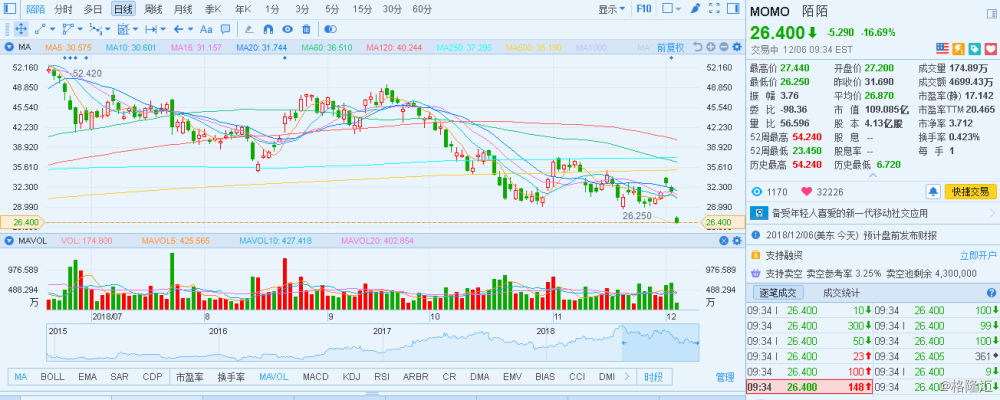Zoom out chart with minus icon
The width and height of the screenshot is (1000, 400).
coord(724,47)
